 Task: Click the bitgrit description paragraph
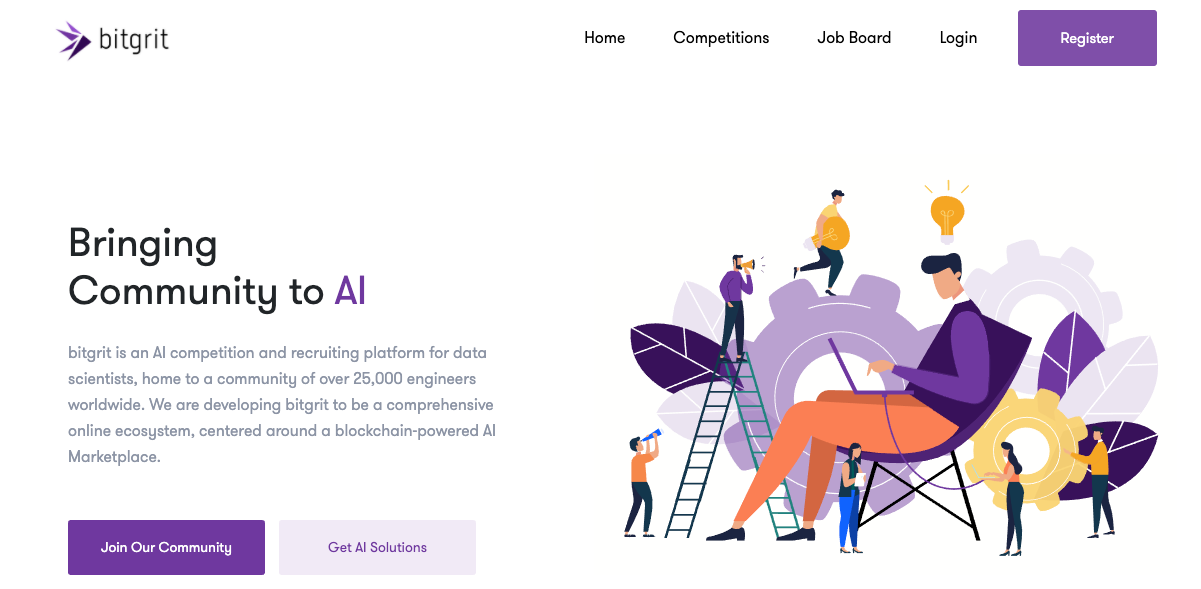(281, 405)
